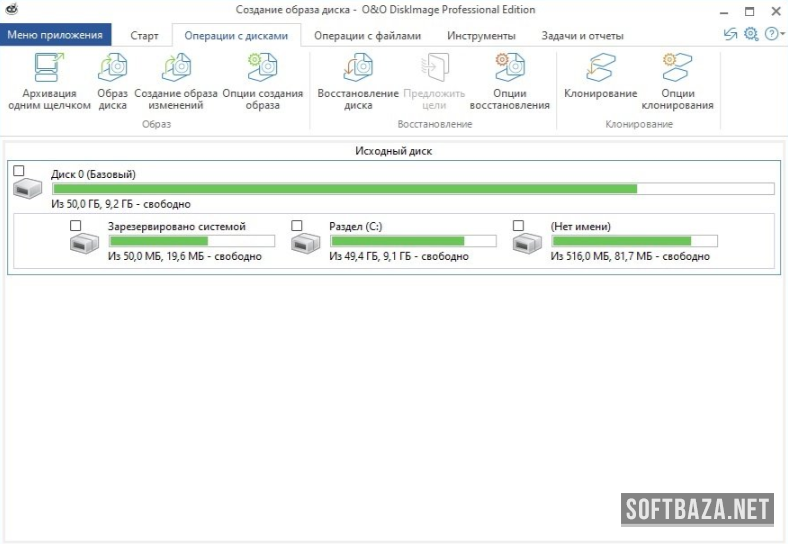Viewport: 788px width, 544px height.
Task: Tick the Зарезервировано системой checkbox
Action: coord(76,226)
